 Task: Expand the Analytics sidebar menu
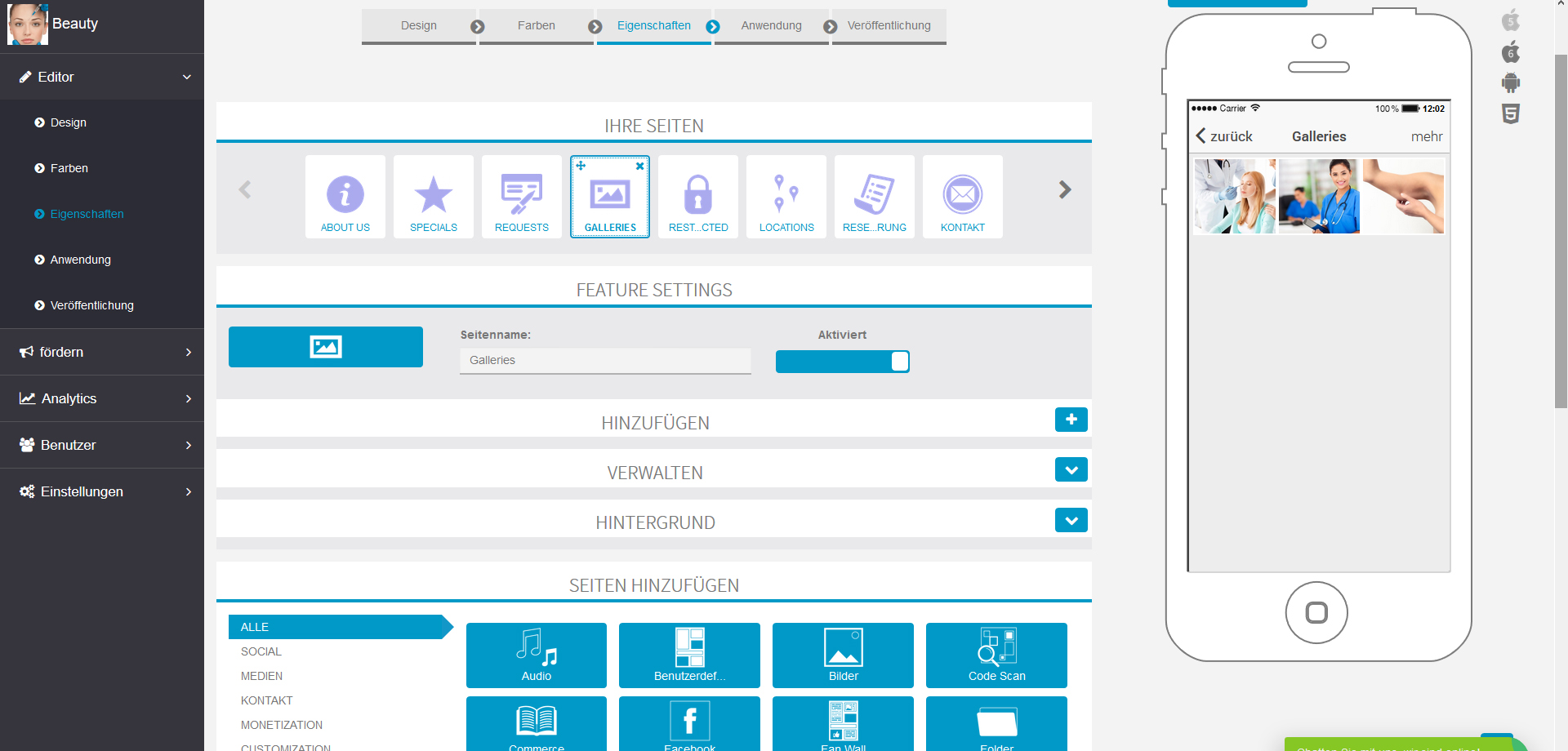point(102,398)
